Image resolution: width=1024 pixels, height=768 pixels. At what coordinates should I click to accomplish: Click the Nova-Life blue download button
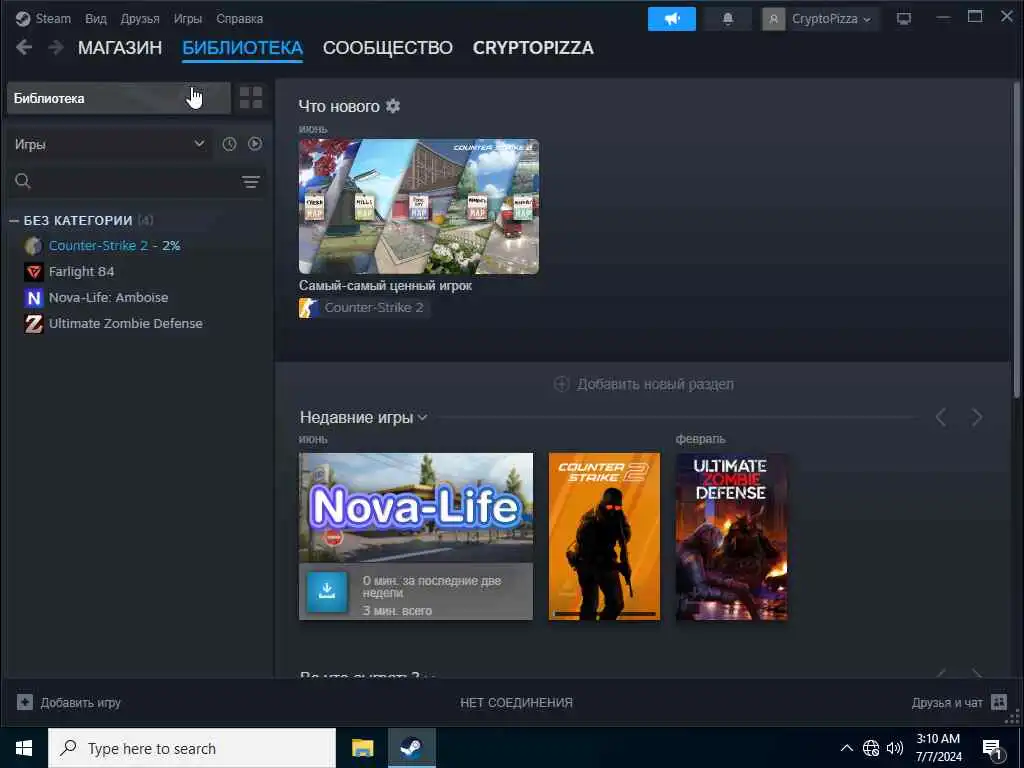pos(327,592)
